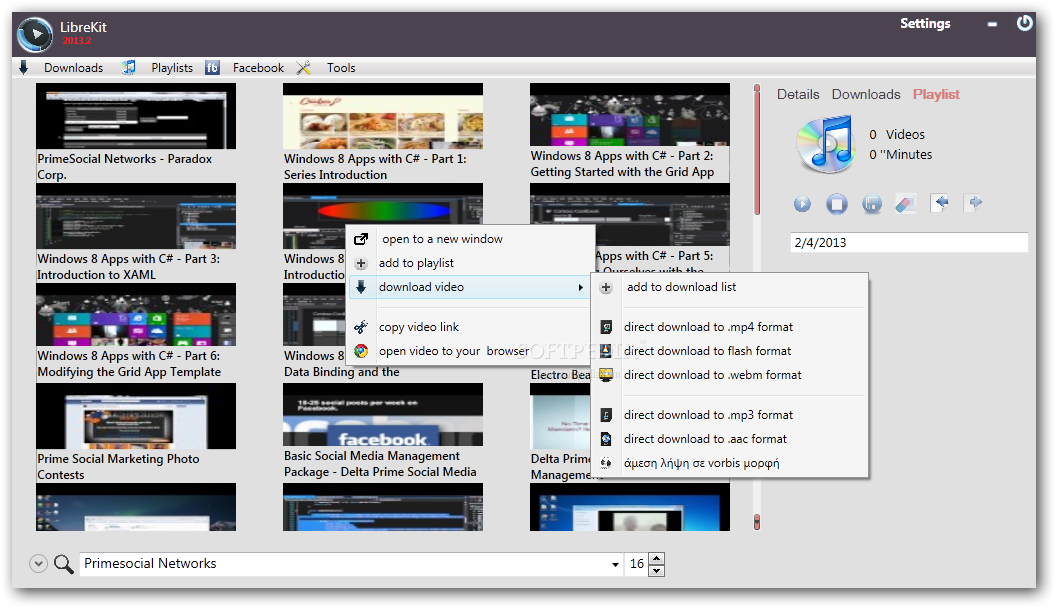Screen dimensions: 1056x608
Task: Stop playlist playback with the stop icon
Action: 836,203
